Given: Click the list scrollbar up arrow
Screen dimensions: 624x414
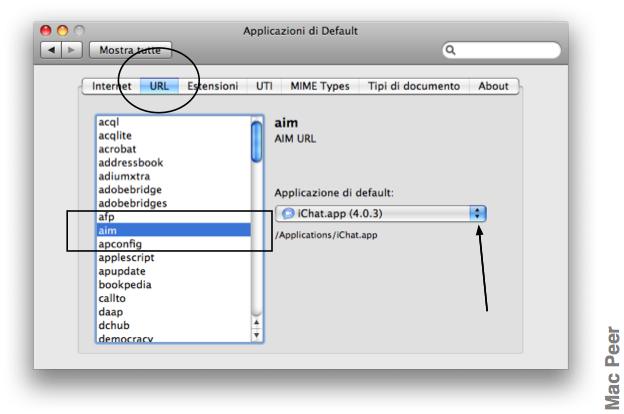Looking at the screenshot, I should [x=257, y=322].
